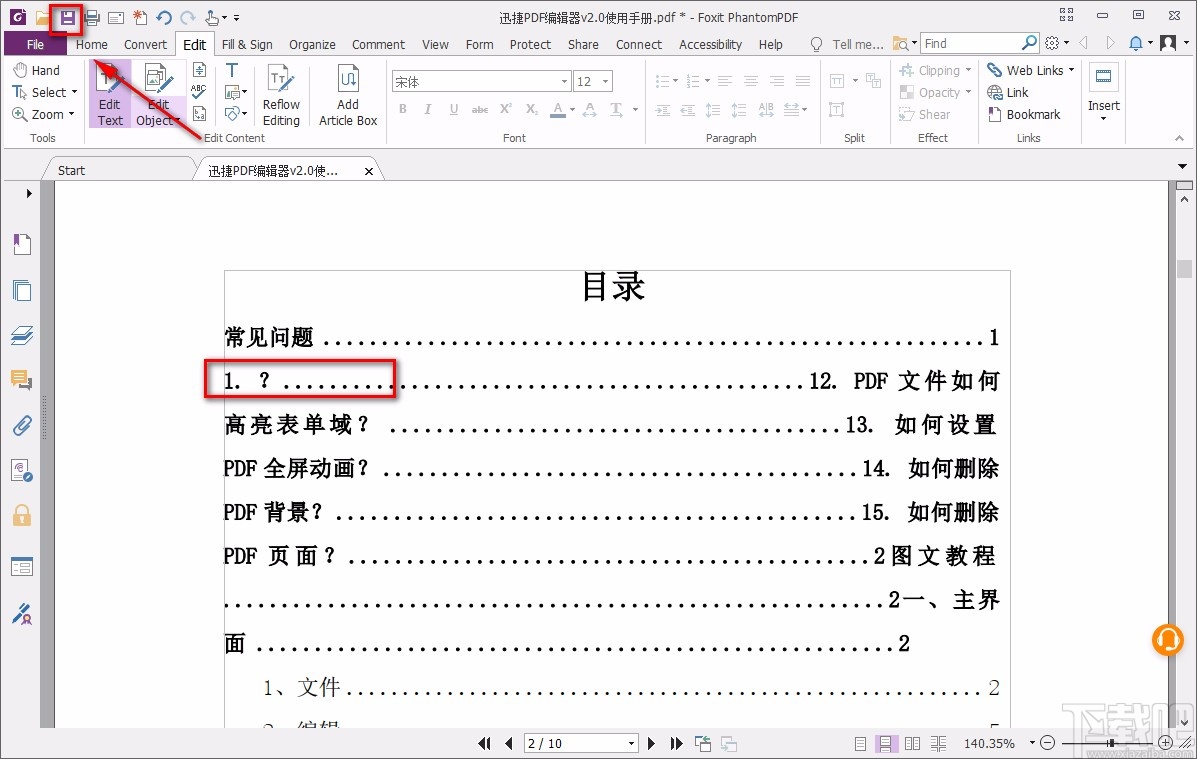
Task: Activate the Add Article Box tool
Action: coord(347,95)
